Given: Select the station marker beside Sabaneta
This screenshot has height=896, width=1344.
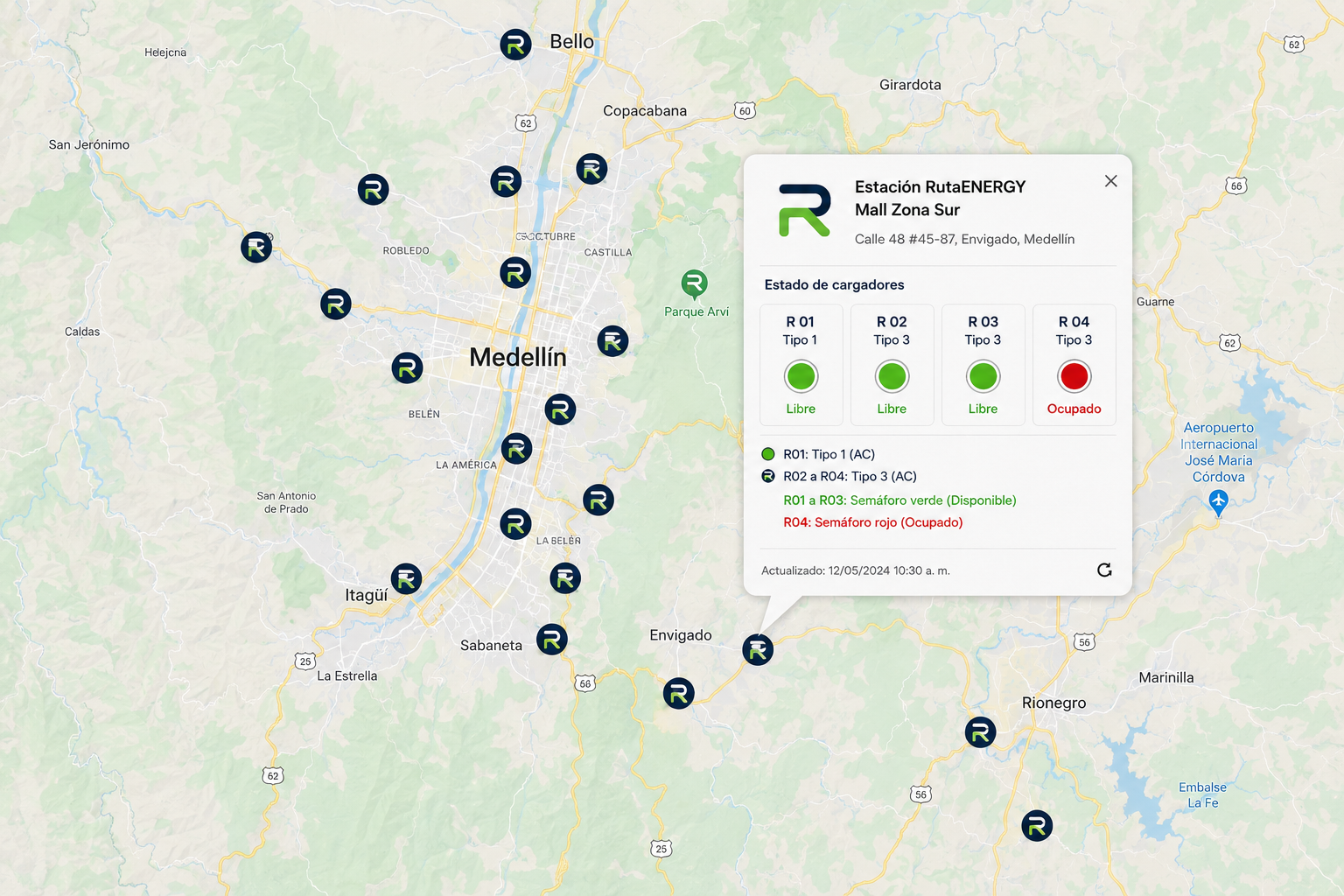Looking at the screenshot, I should 551,640.
